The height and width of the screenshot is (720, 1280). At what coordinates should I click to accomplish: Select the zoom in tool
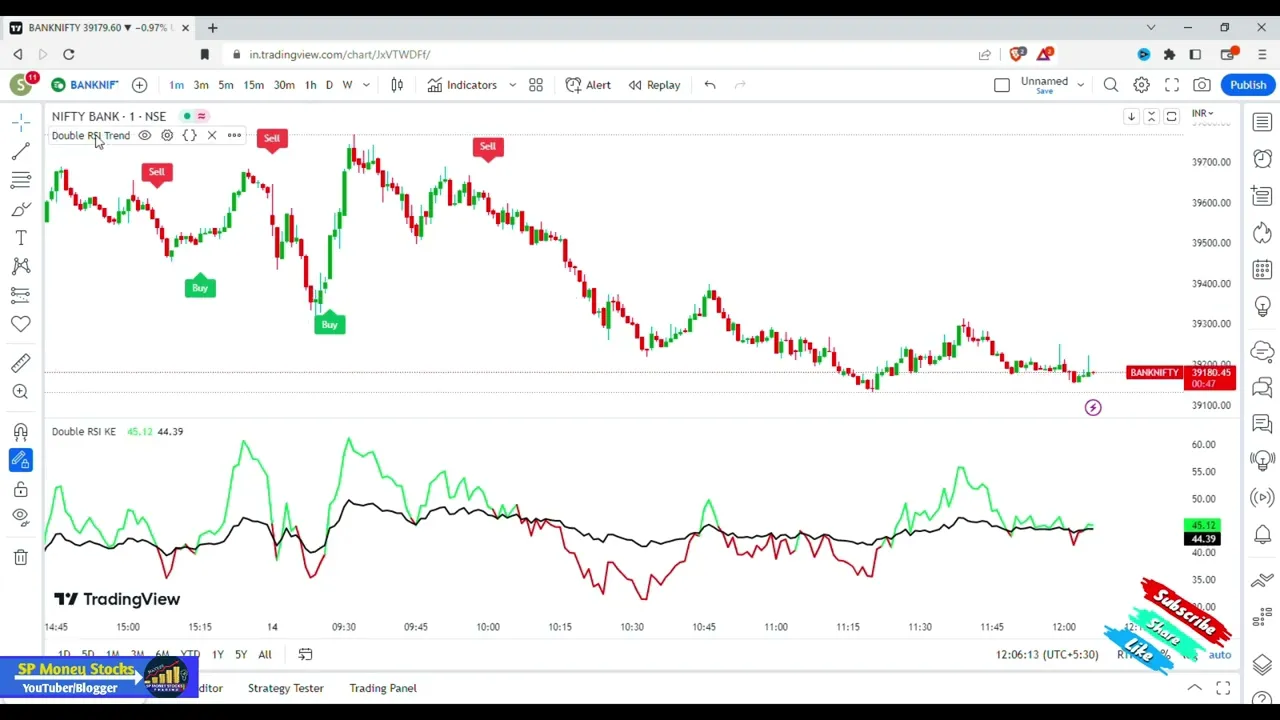click(x=20, y=392)
